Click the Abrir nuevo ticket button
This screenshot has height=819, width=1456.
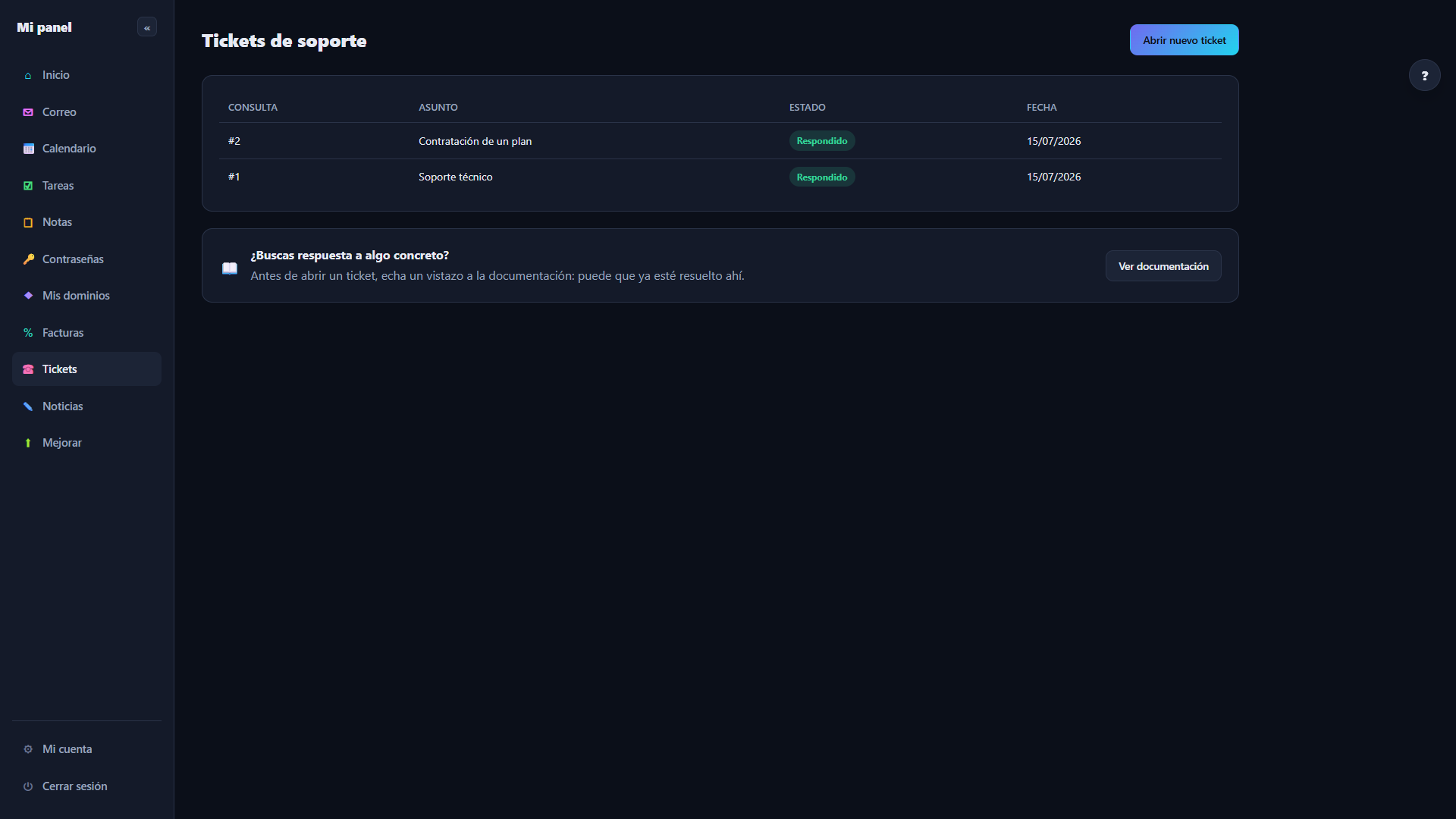tap(1184, 40)
